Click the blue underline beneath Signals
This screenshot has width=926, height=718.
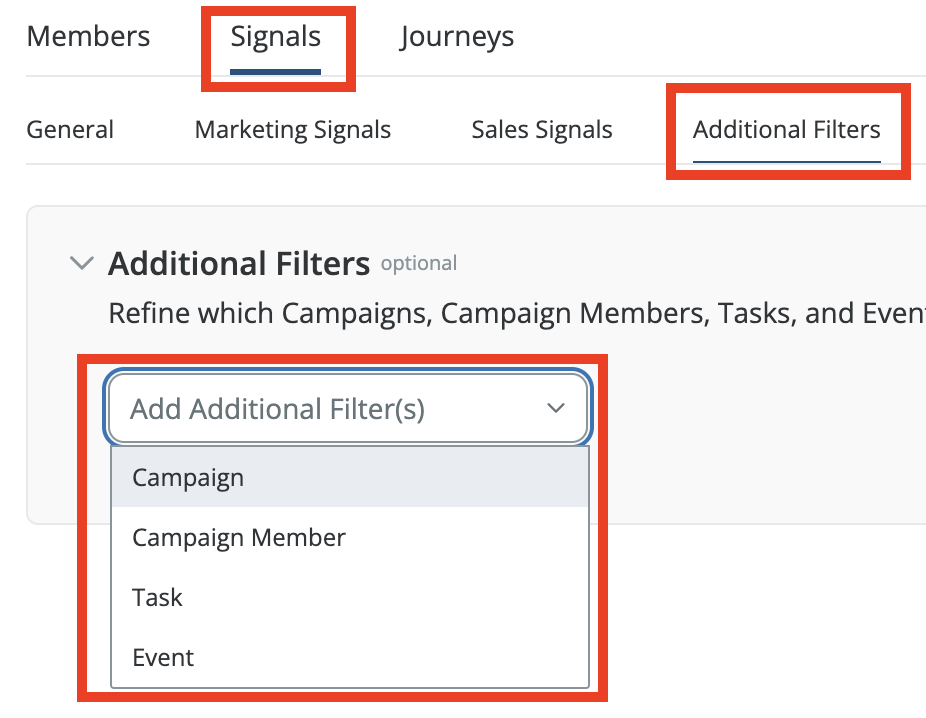(x=276, y=71)
